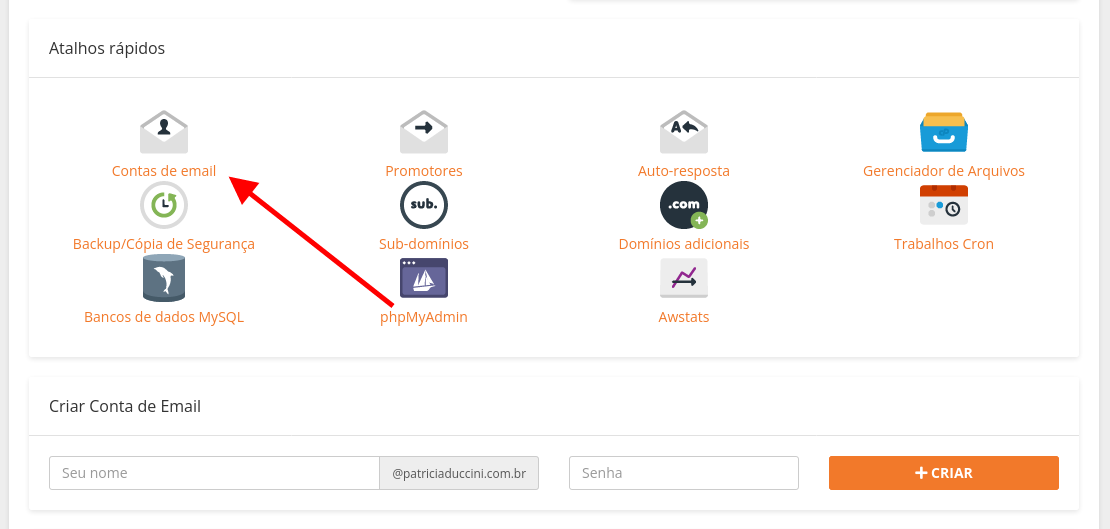
Task: Click the Promotores envelope arrow icon
Action: pos(424,132)
